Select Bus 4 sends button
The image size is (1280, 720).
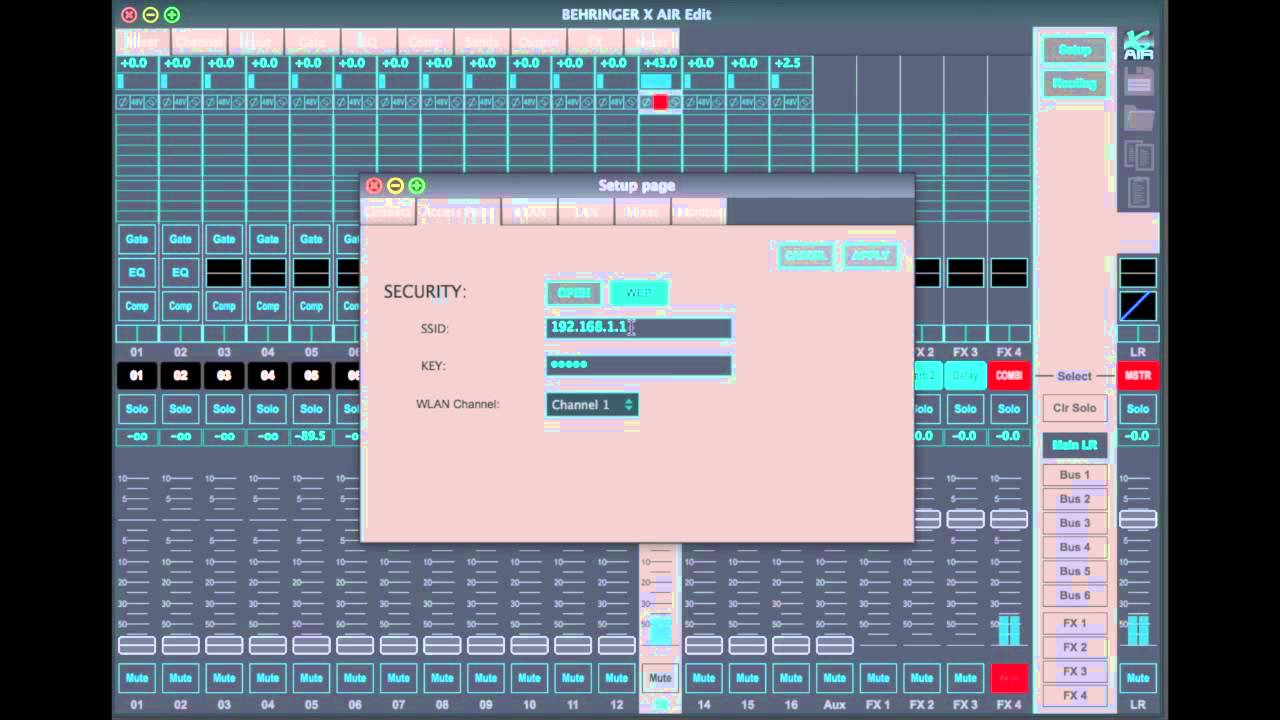pyautogui.click(x=1075, y=547)
